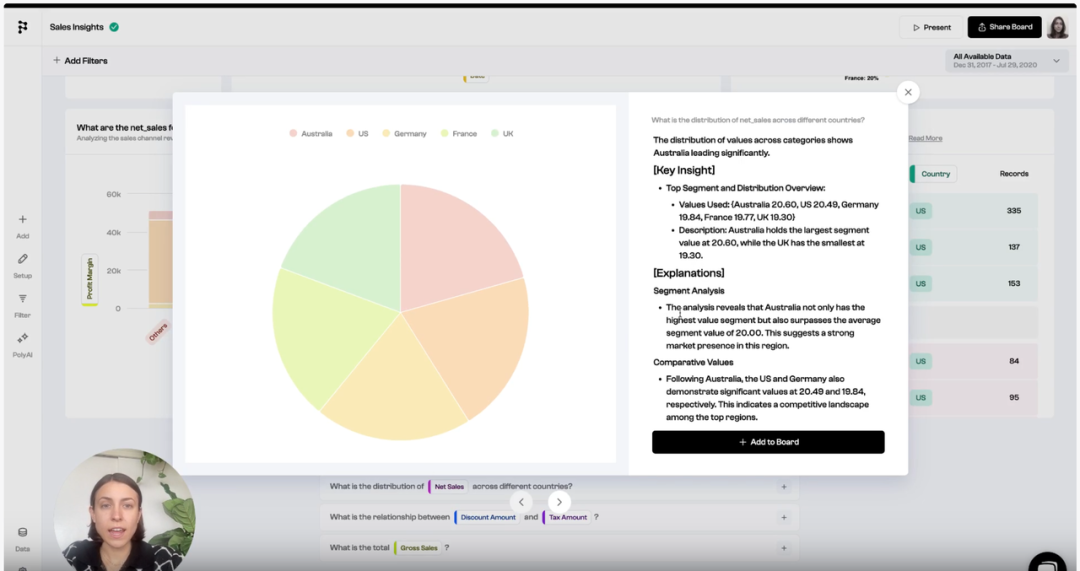
Task: Click the Add to Board button
Action: [768, 442]
